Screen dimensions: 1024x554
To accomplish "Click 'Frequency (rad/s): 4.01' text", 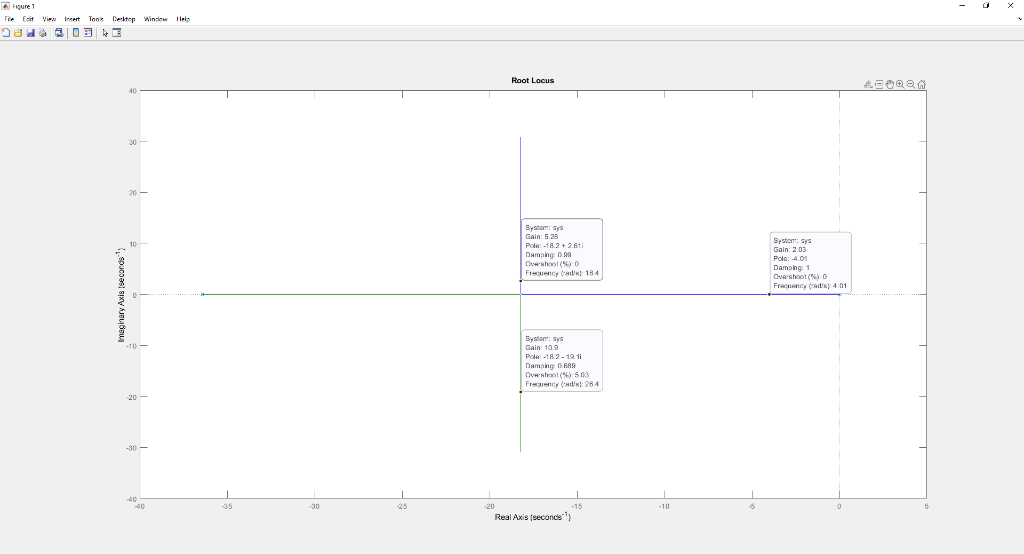I will (810, 286).
